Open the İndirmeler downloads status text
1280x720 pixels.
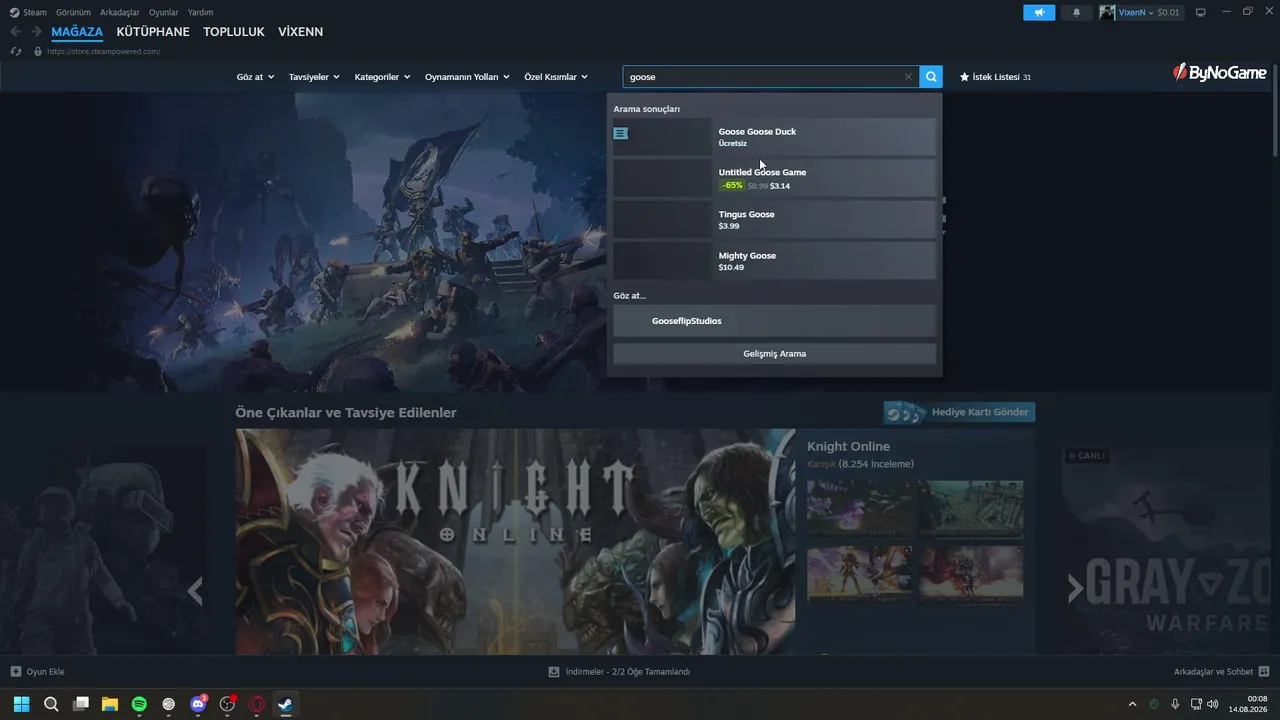627,672
